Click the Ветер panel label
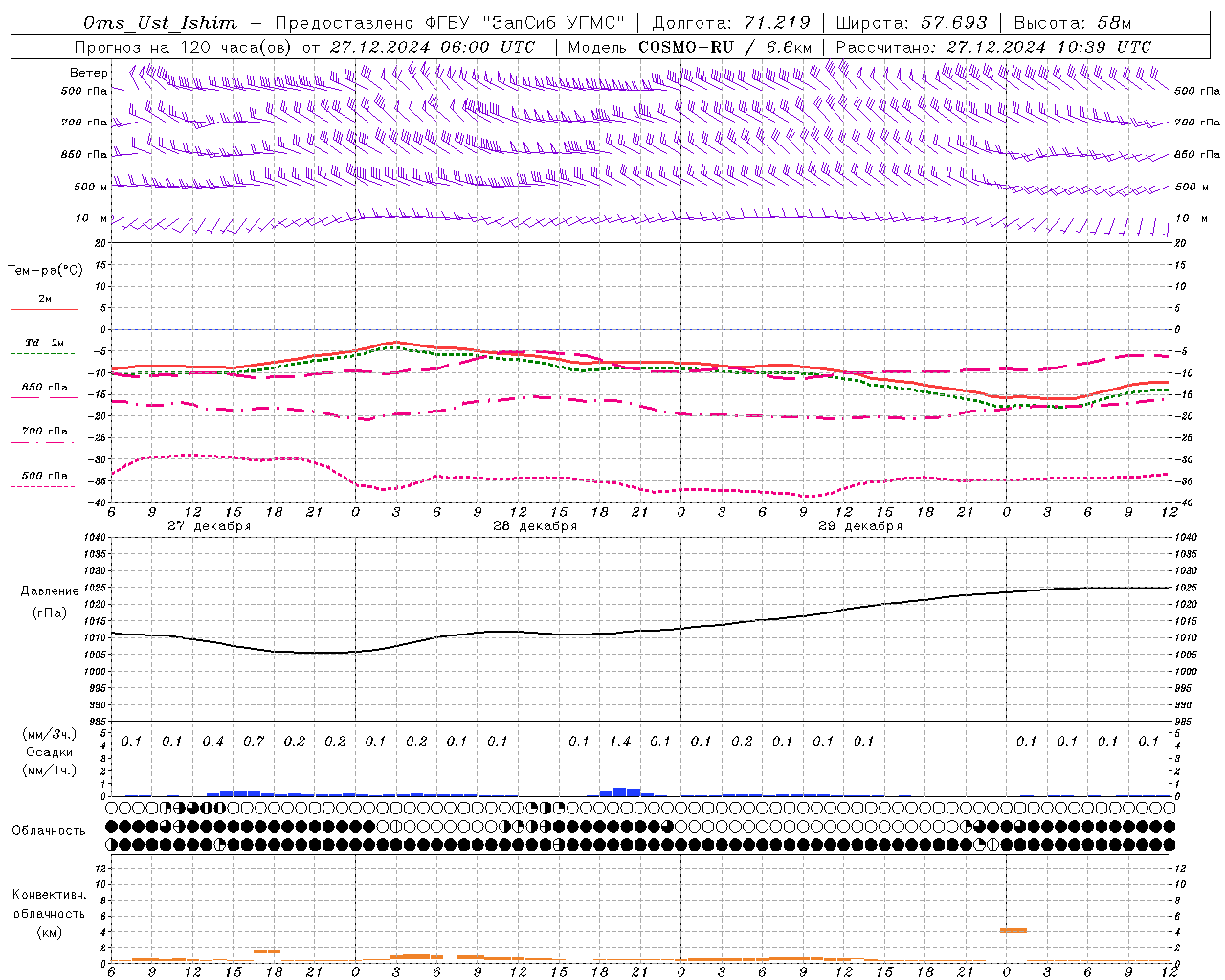 [x=89, y=73]
